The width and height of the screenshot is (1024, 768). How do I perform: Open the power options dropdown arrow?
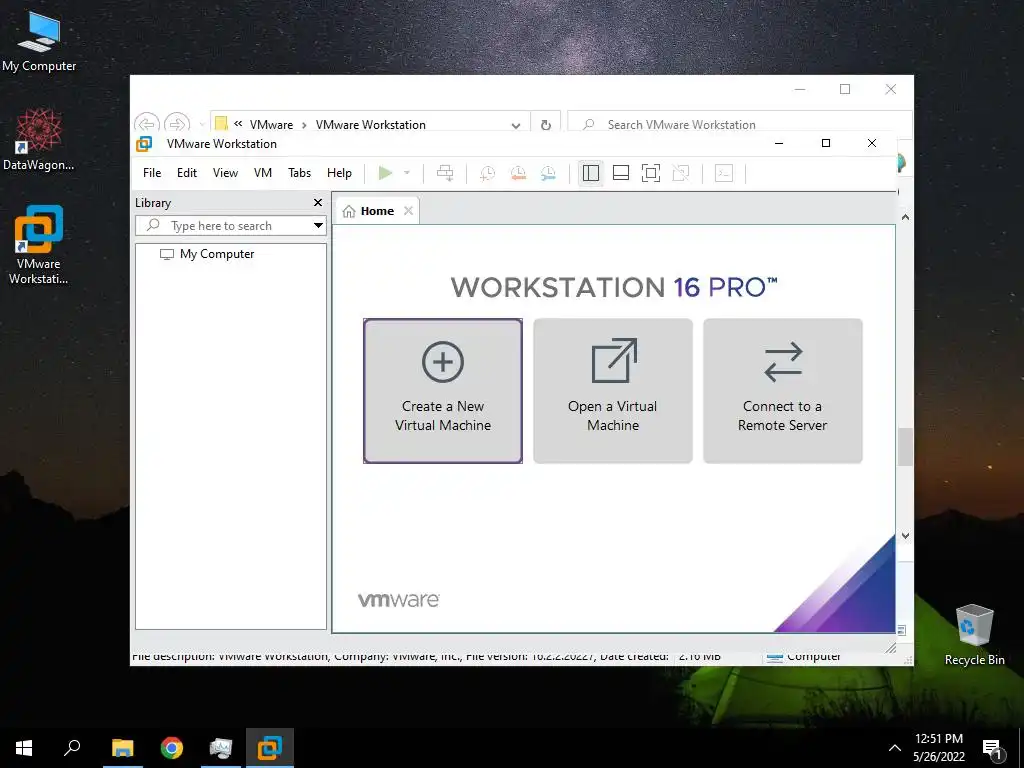click(x=407, y=173)
